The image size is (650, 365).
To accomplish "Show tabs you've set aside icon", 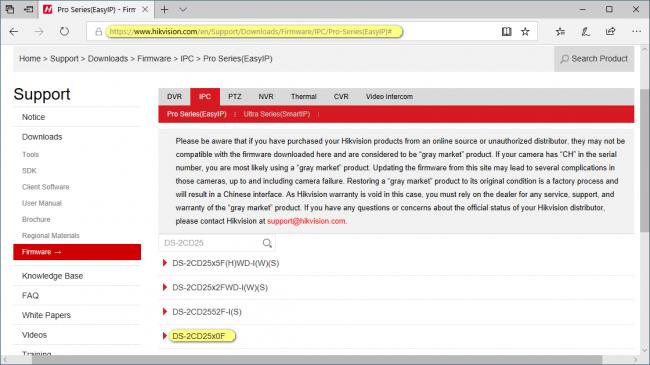I will (x=10, y=9).
